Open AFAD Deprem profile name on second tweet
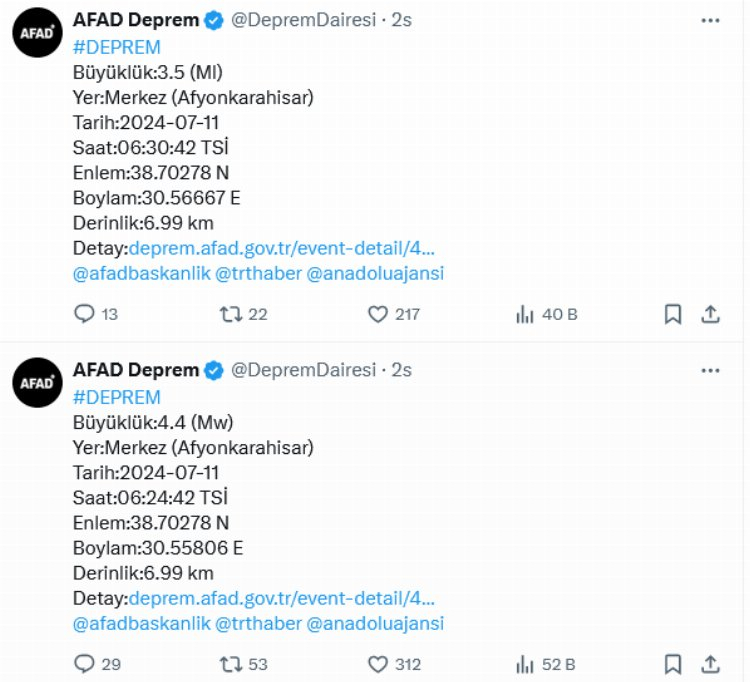This screenshot has height=682, width=750. [x=135, y=370]
